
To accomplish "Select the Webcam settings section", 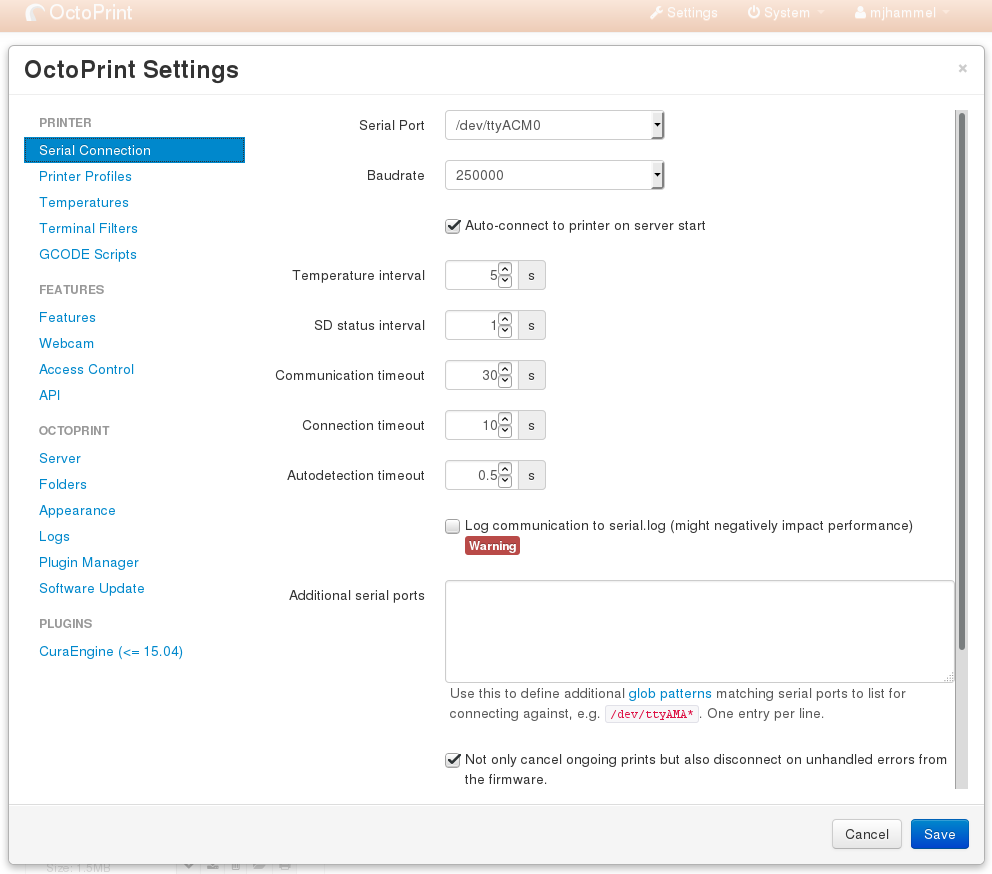I will pyautogui.click(x=66, y=344).
